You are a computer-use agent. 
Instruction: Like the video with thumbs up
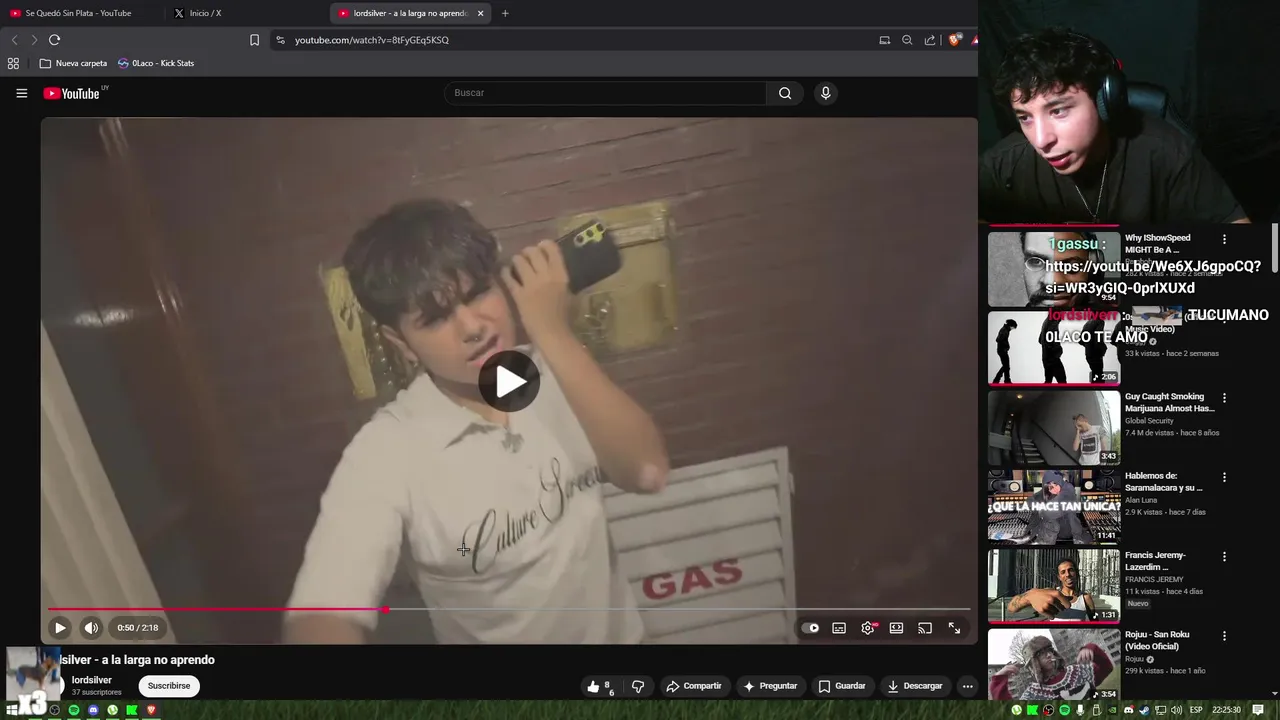tap(599, 686)
